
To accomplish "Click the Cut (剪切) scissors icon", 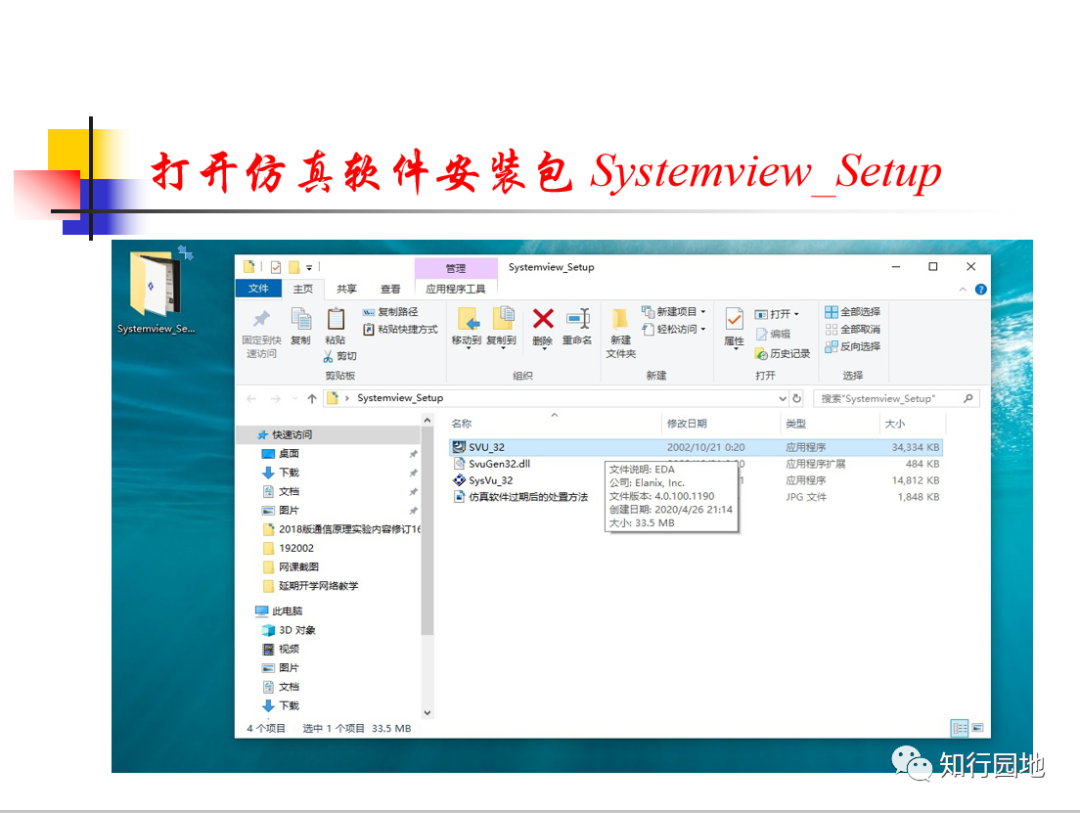I will point(329,356).
